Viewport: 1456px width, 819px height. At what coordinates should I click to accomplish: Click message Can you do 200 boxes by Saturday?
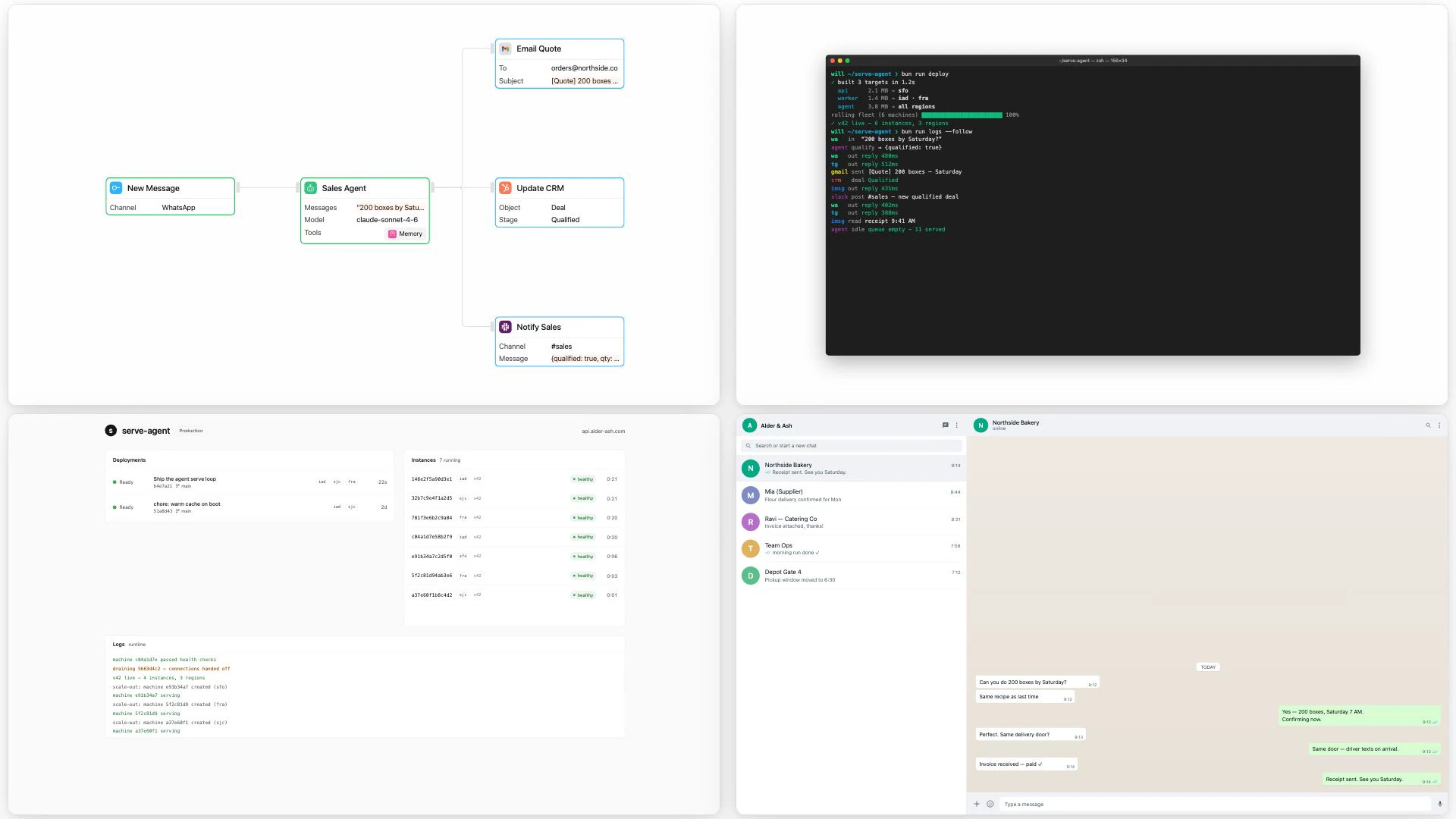1037,682
